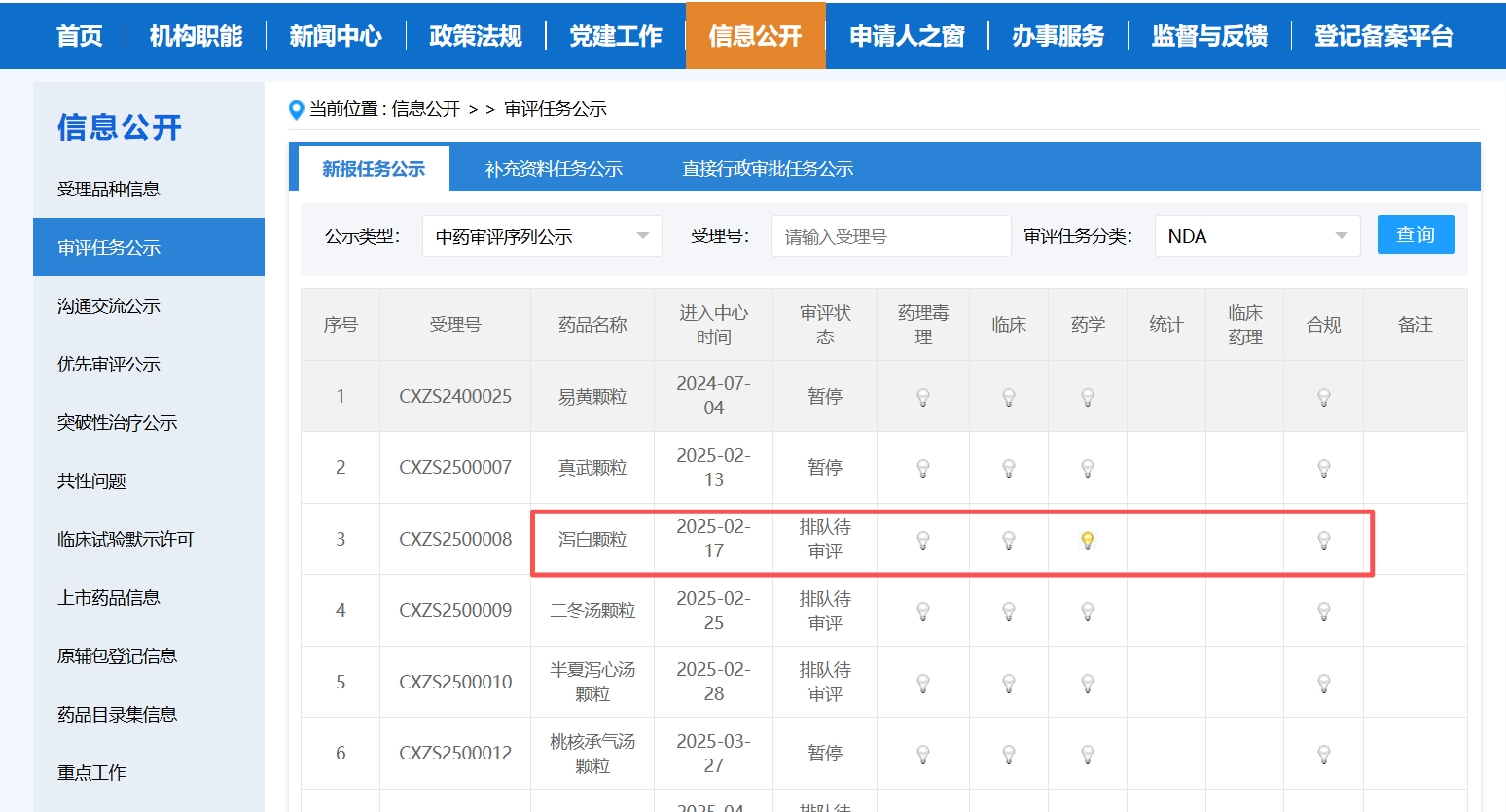This screenshot has width=1506, height=812.
Task: Click 药理毒理 bulb icon for 易黄颗粒
Action: [x=923, y=398]
